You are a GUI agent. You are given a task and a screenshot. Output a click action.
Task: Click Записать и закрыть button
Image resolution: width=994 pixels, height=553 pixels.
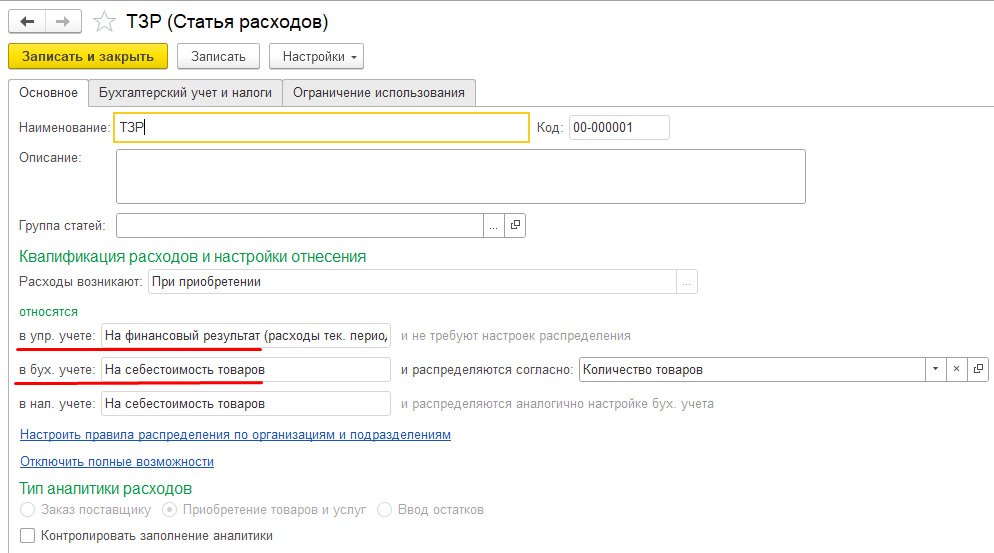(88, 57)
